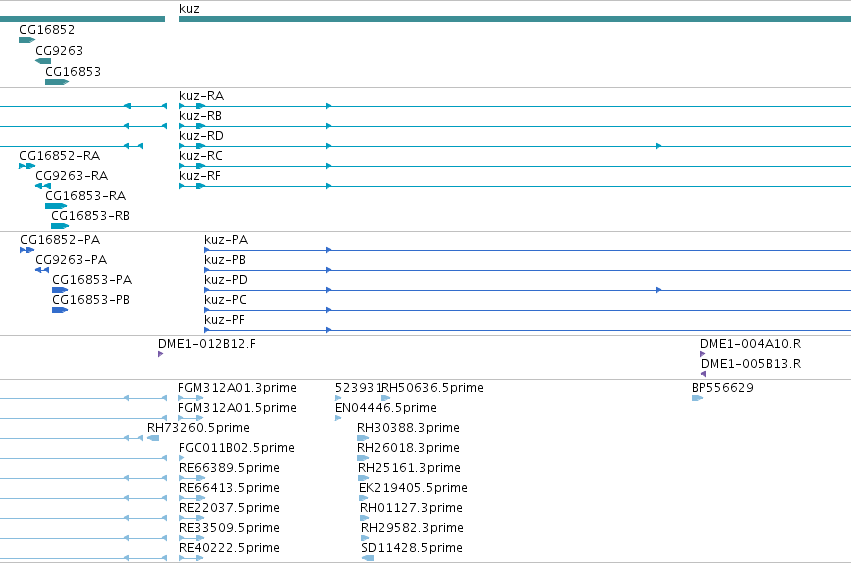Select the kuz-PC protein label
This screenshot has width=851, height=563.
coord(226,300)
